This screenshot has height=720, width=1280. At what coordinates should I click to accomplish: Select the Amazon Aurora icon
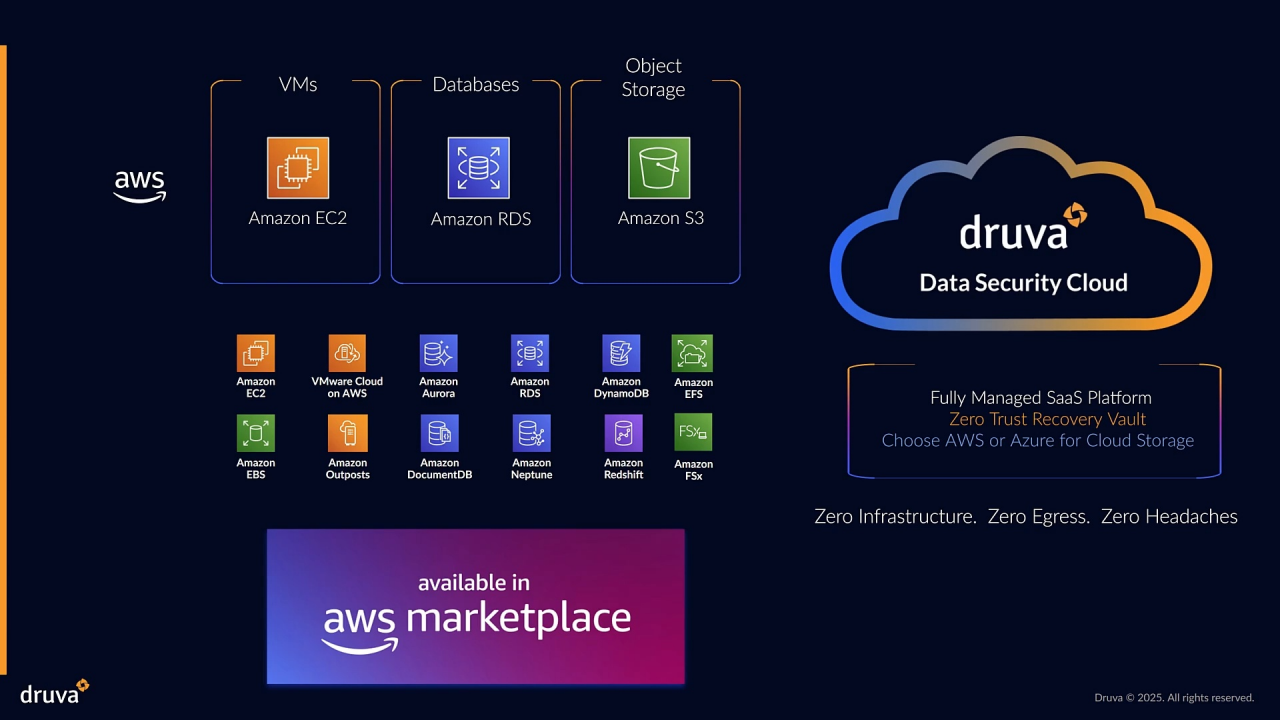[438, 353]
